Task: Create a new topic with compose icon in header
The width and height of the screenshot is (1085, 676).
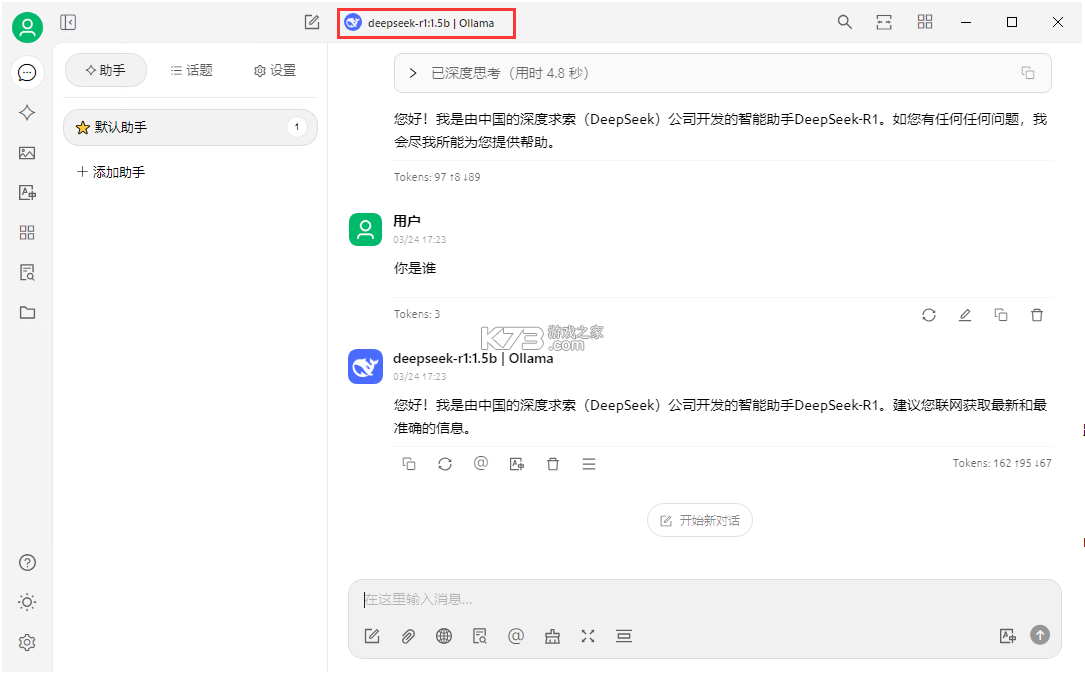Action: (x=312, y=22)
